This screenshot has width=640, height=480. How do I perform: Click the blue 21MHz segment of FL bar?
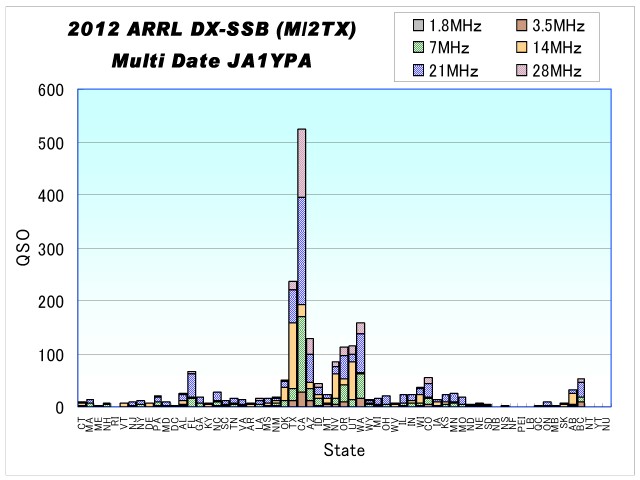point(191,386)
